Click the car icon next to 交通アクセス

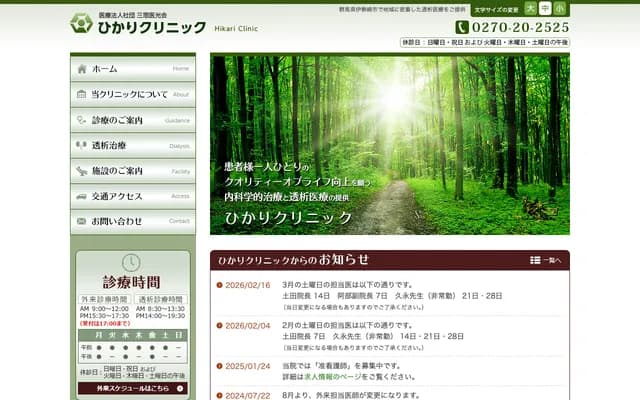pos(82,197)
